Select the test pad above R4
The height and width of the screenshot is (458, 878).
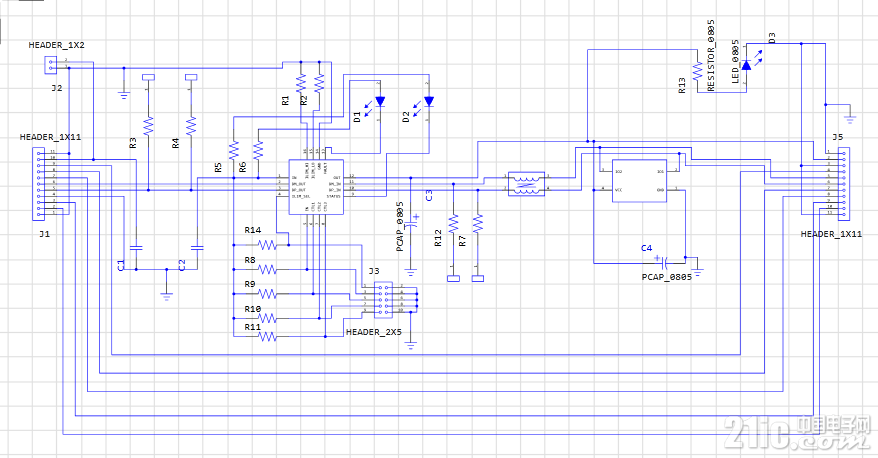tap(191, 77)
